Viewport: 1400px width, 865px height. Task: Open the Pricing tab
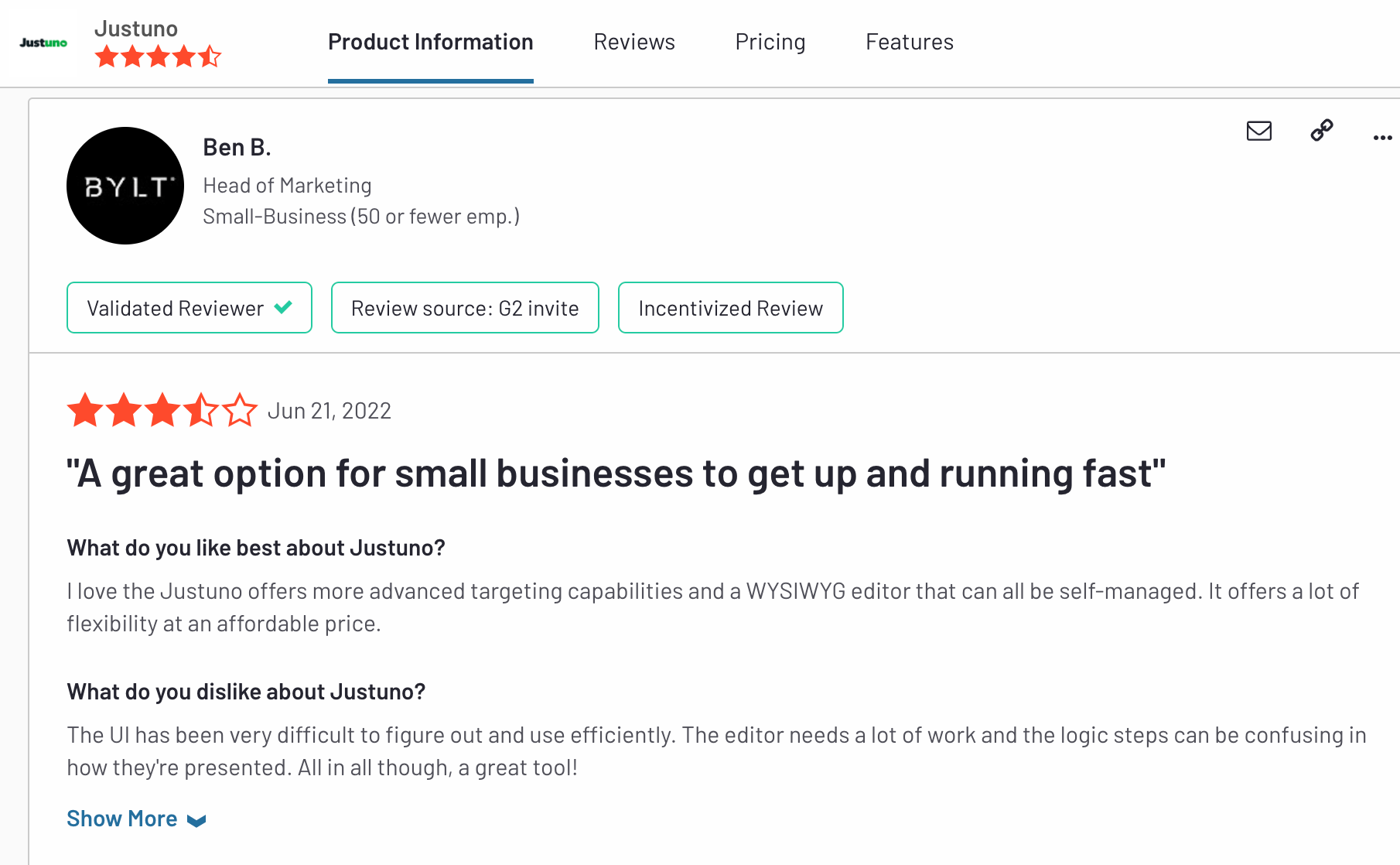click(x=770, y=42)
